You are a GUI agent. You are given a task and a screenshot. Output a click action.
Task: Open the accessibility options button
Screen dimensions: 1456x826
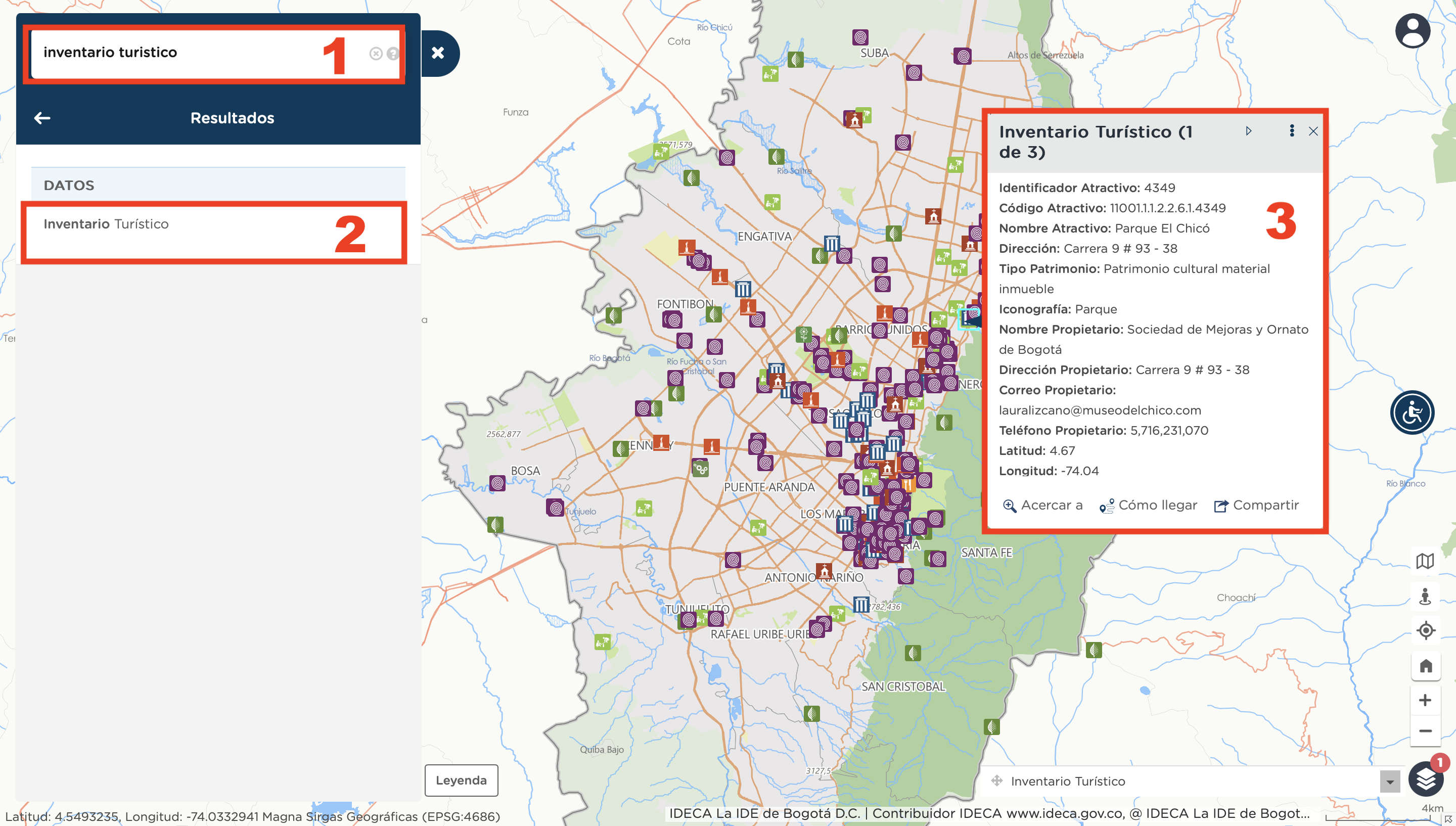1412,412
